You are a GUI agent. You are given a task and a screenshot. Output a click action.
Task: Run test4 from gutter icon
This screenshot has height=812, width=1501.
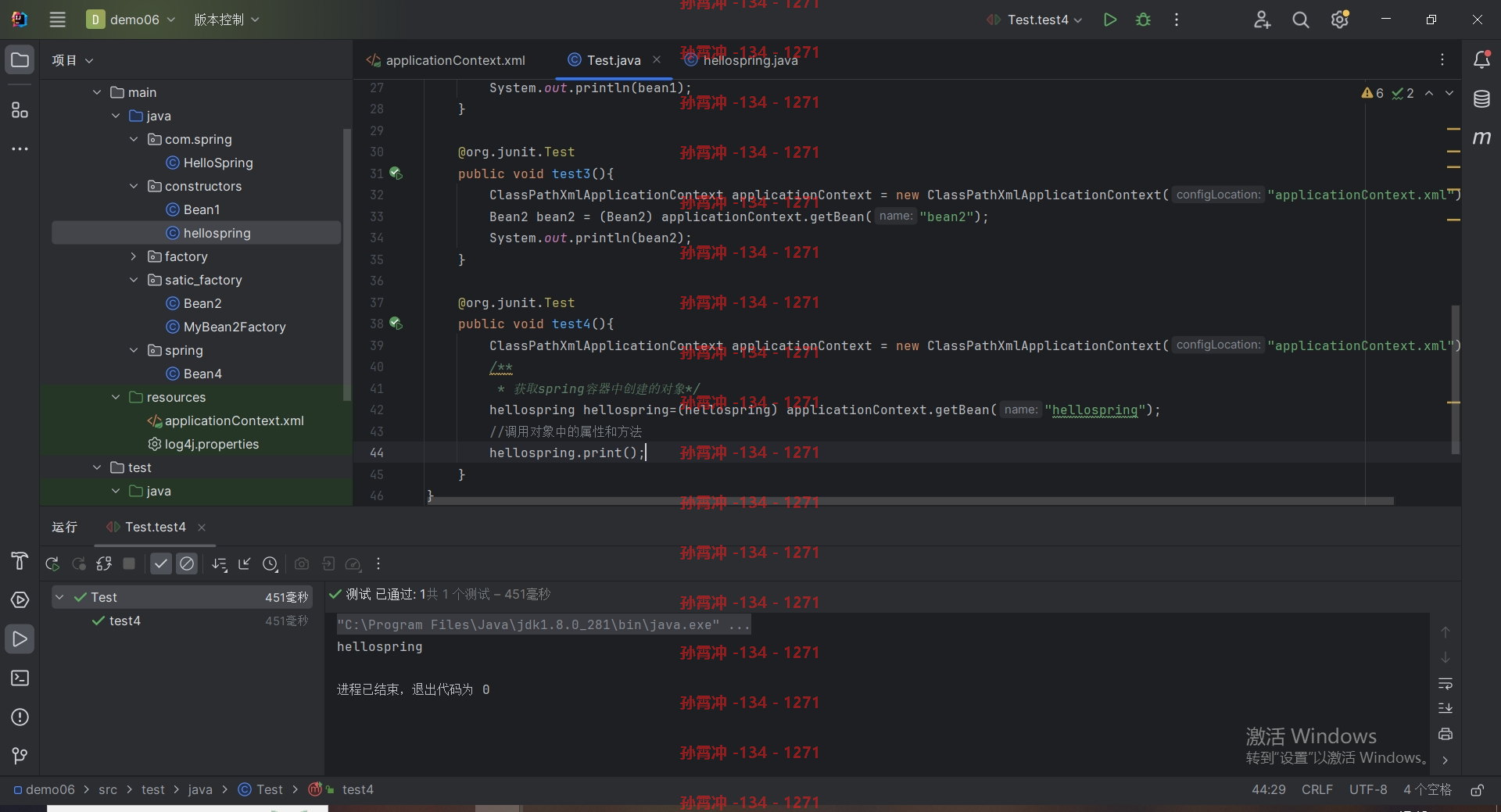coord(396,324)
